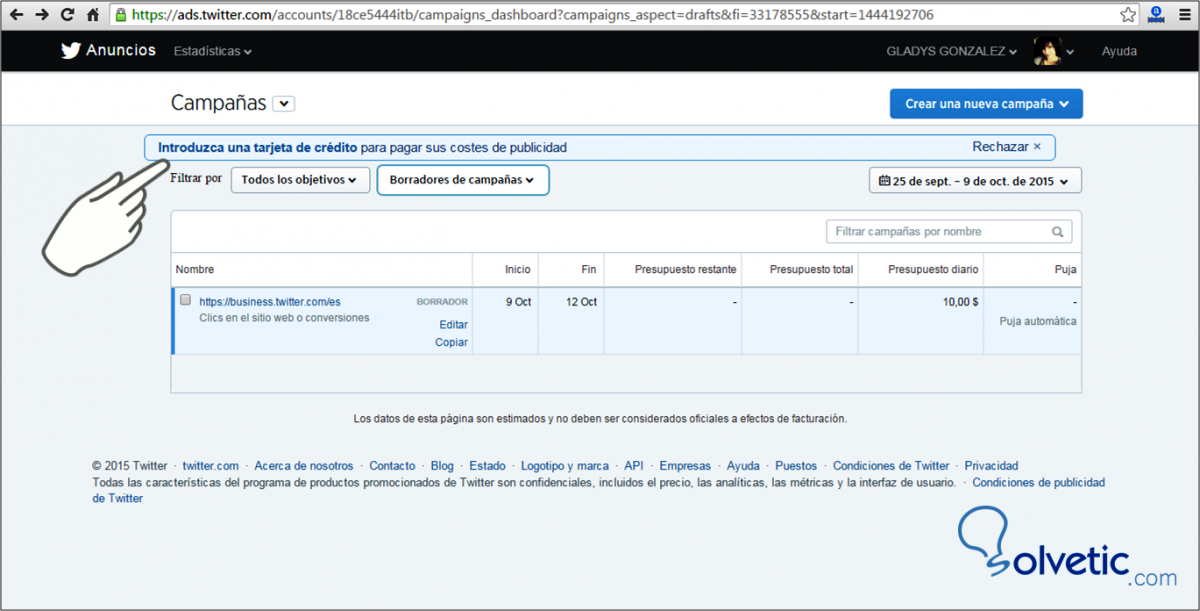
Task: Open the 25 de sept. – 9 de oct. date picker
Action: pyautogui.click(x=975, y=181)
